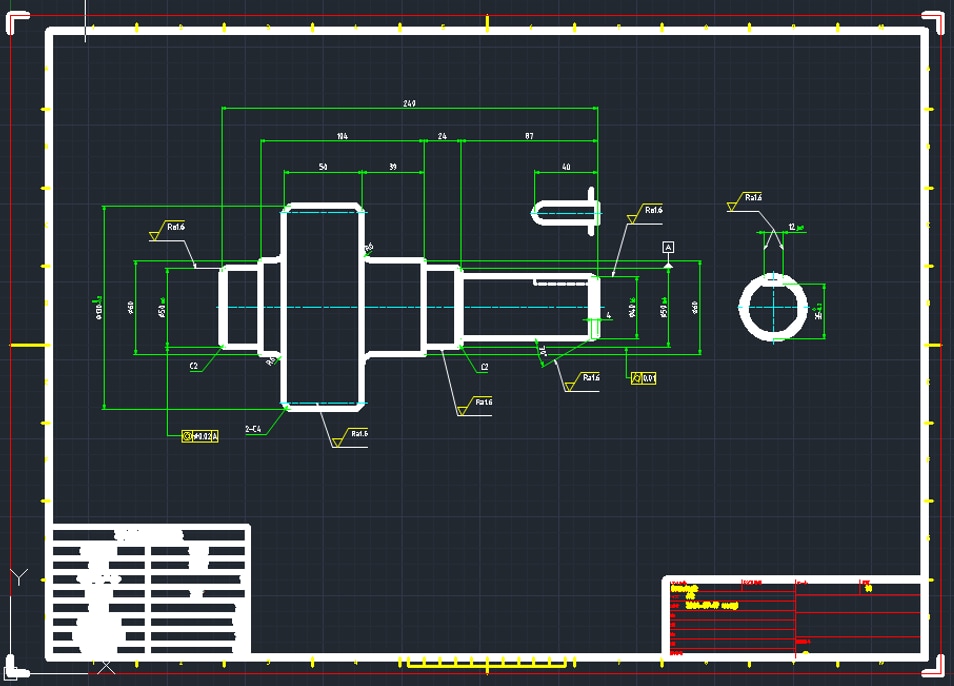Click the 39 dimension text

[x=393, y=167]
